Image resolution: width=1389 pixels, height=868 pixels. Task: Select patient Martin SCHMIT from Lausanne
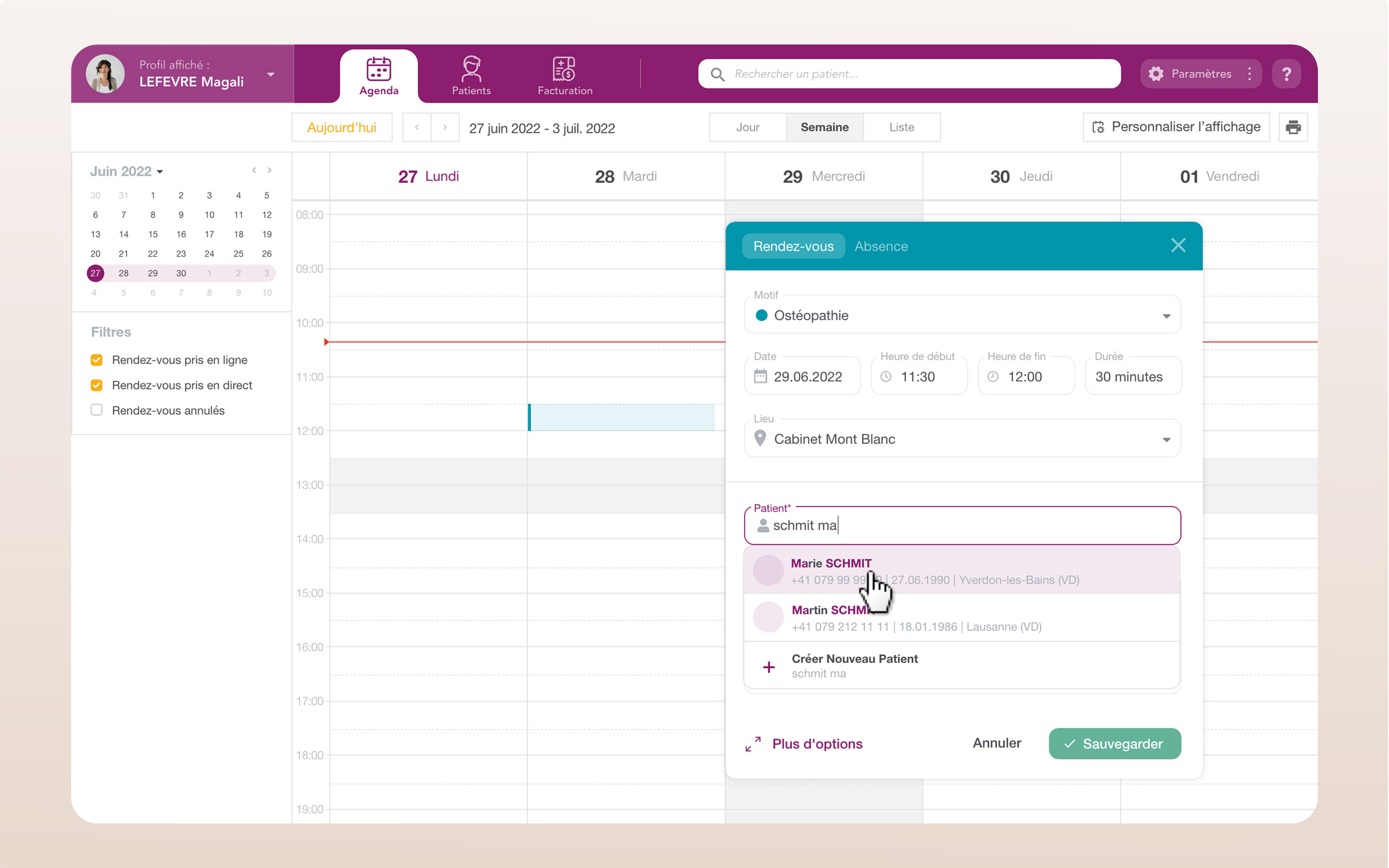point(963,618)
